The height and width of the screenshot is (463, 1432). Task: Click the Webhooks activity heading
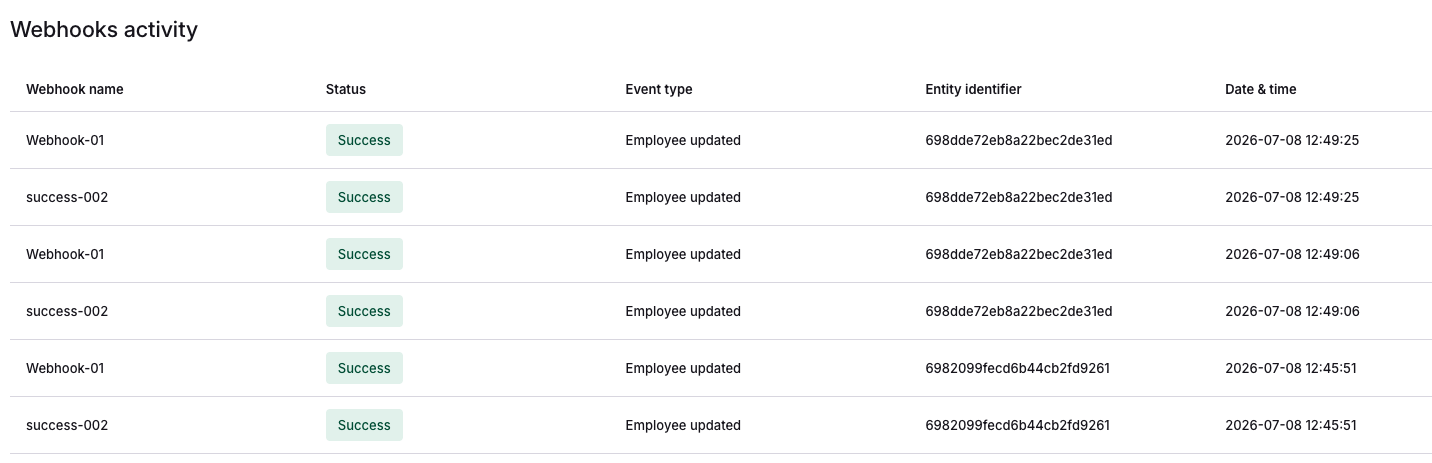point(104,30)
